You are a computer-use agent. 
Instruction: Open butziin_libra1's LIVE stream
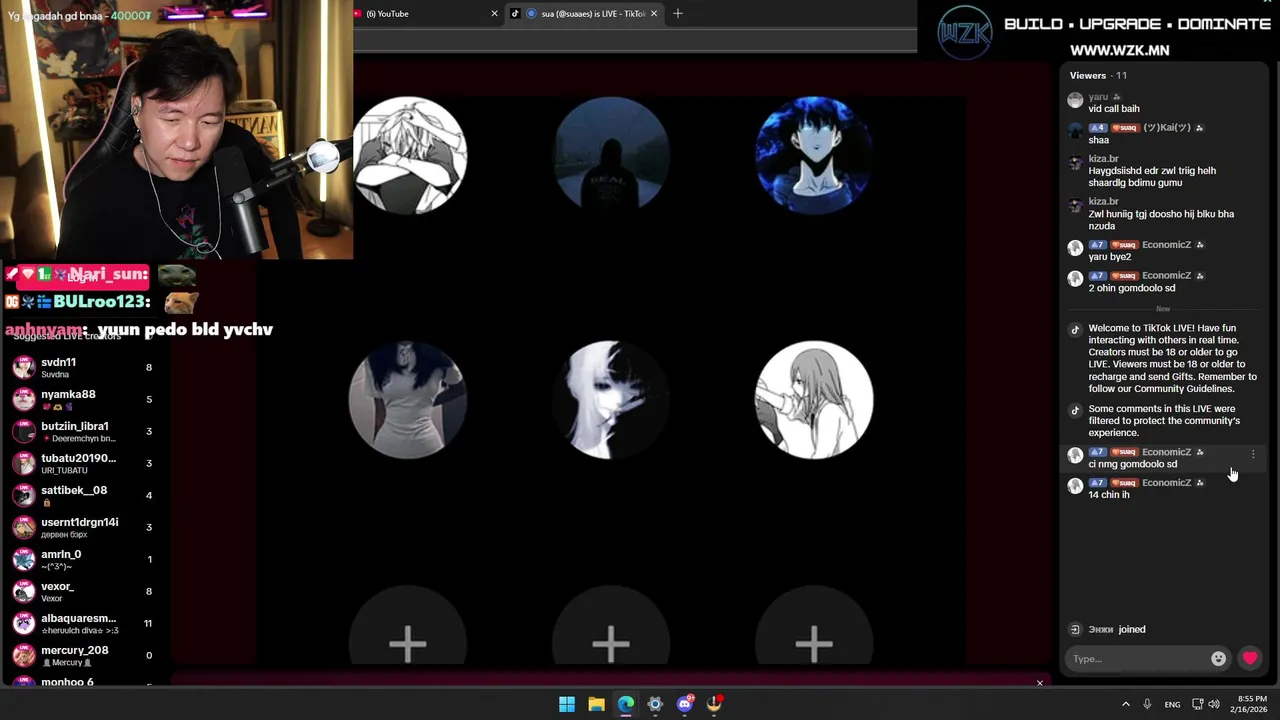pos(85,431)
